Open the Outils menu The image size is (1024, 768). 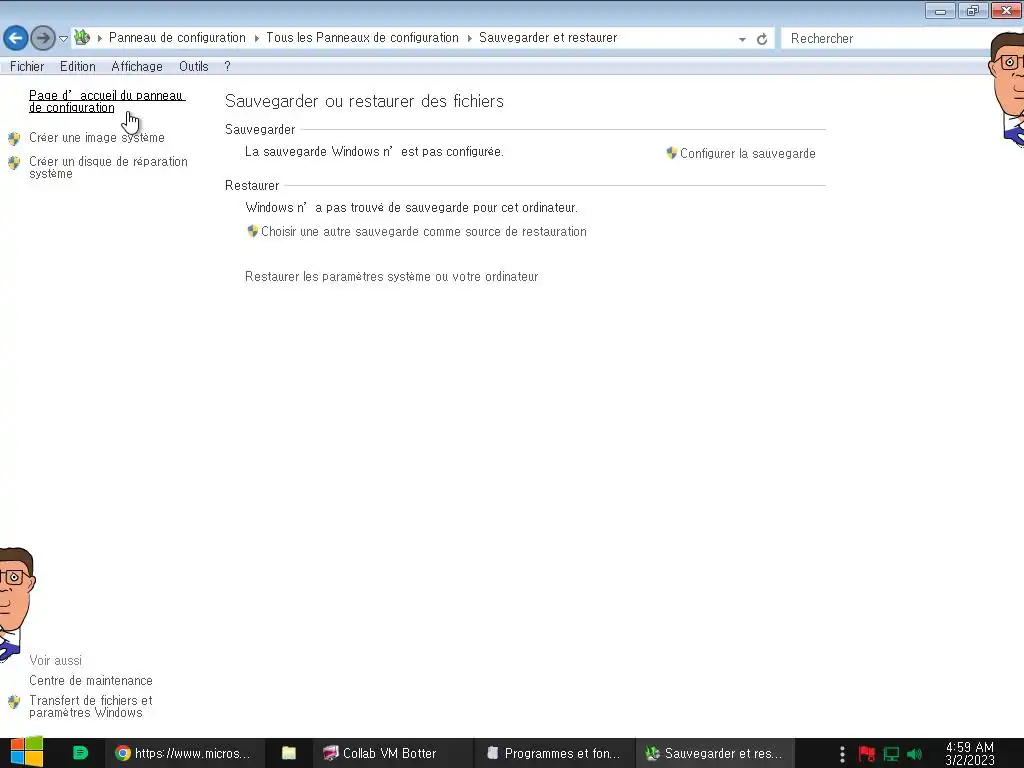[193, 66]
